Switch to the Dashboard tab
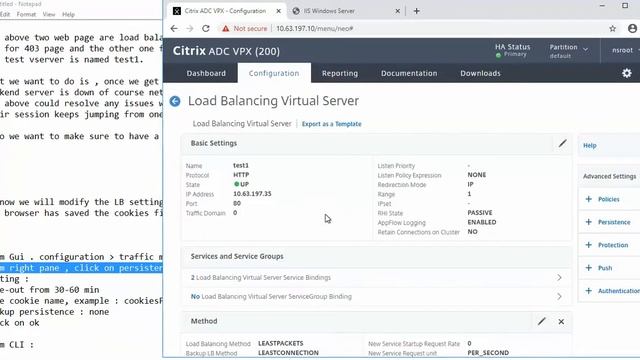The width and height of the screenshot is (640, 360). pos(206,73)
